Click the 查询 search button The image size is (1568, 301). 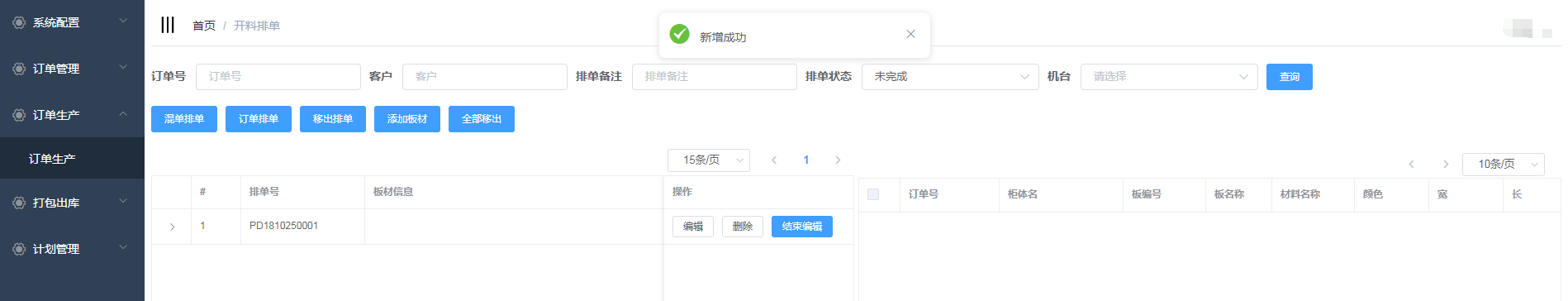click(x=1290, y=77)
